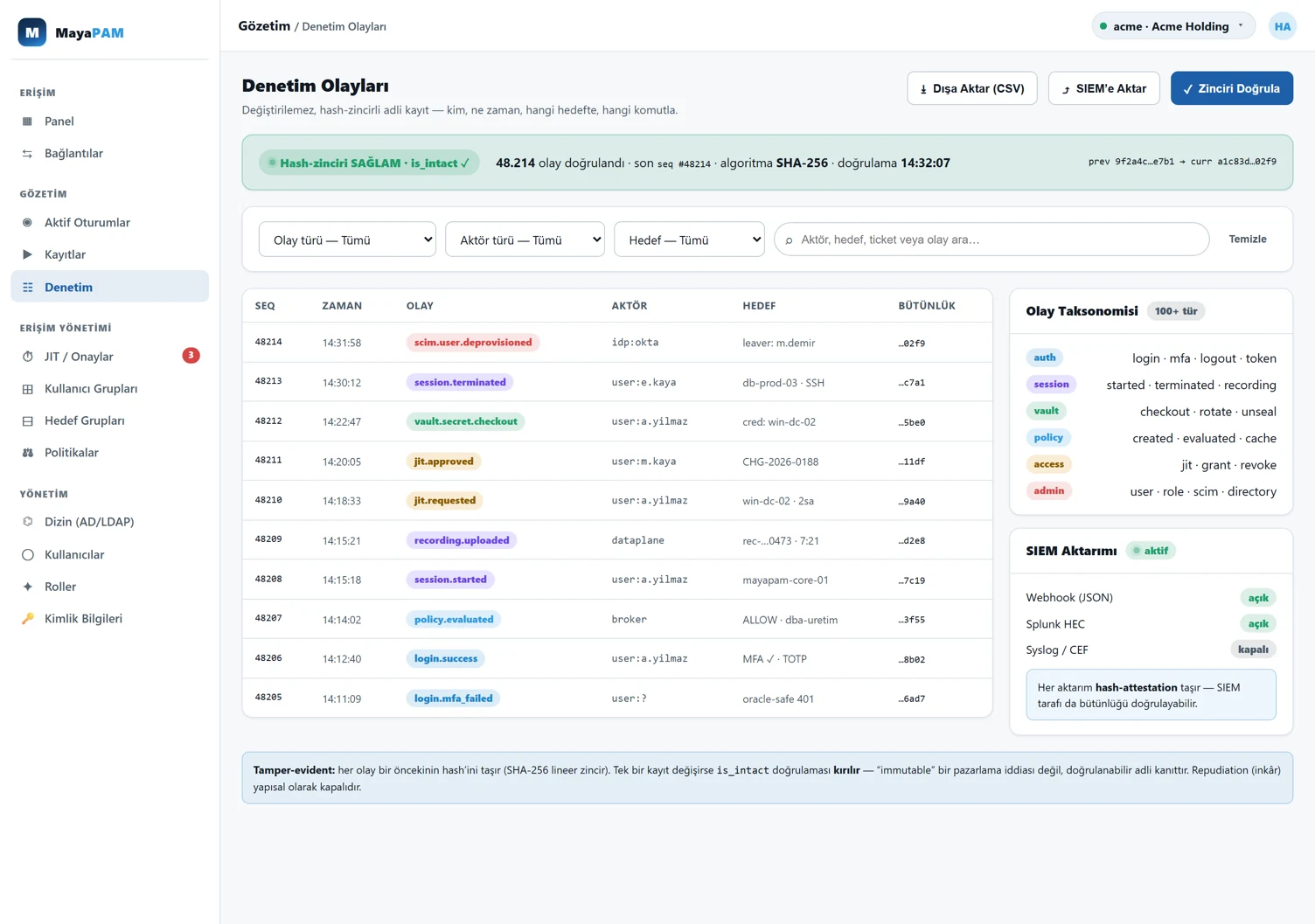The image size is (1315, 924).
Task: Click the Kimlik Bilgileri key icon
Action: tap(27, 619)
